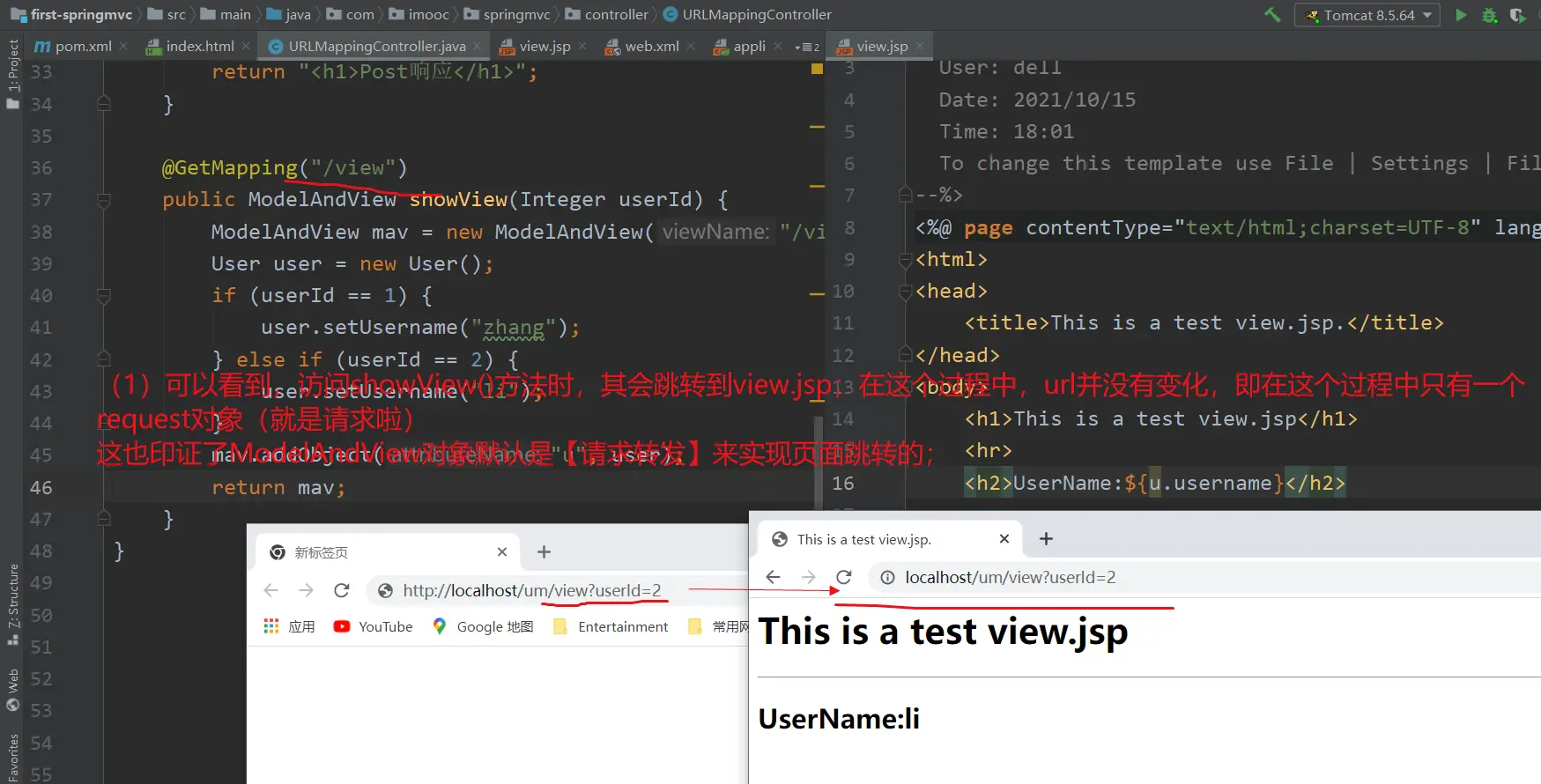The width and height of the screenshot is (1541, 784).
Task: Close the index.html editor tab
Action: [246, 46]
